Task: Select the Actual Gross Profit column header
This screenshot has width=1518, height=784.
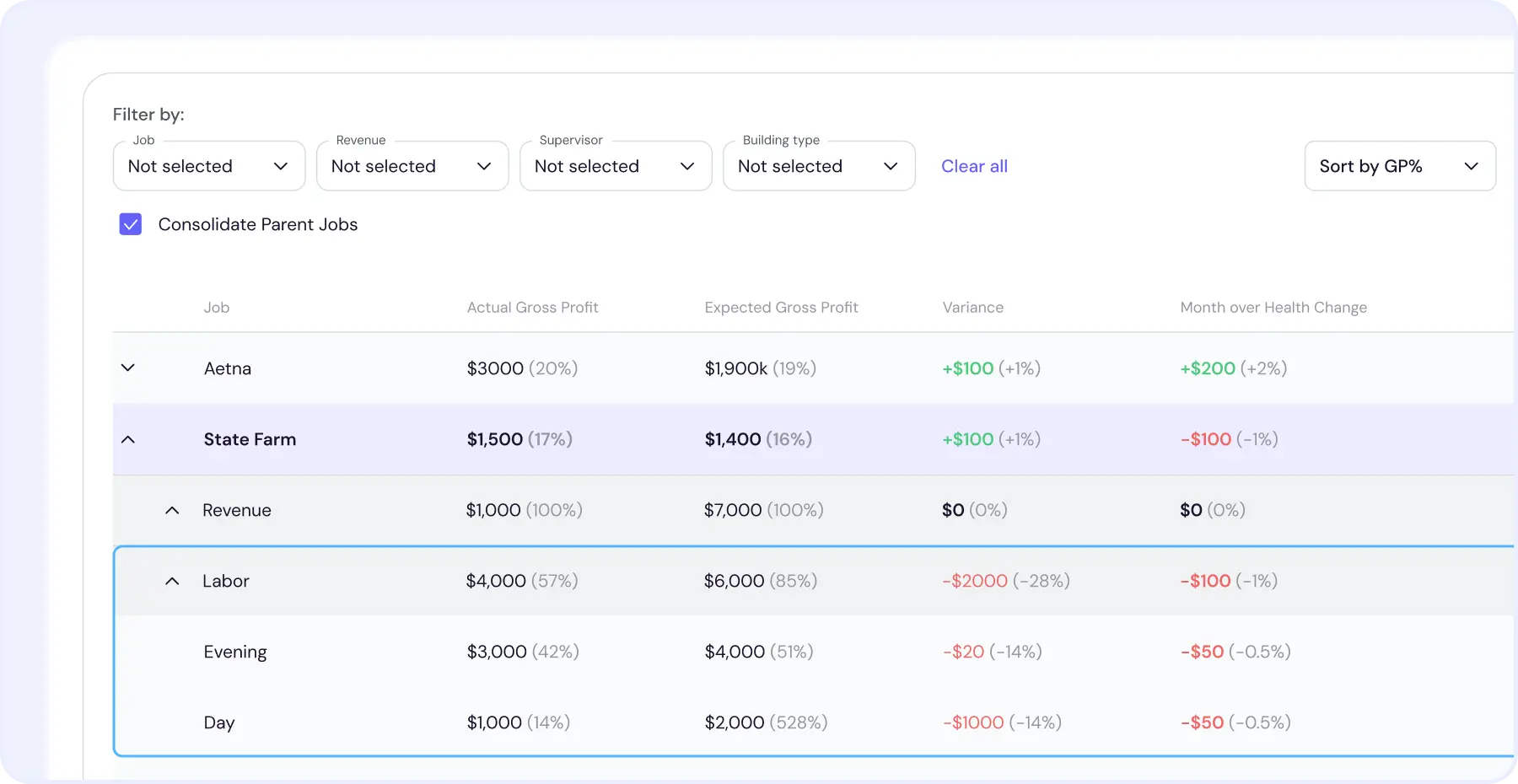Action: [x=532, y=307]
